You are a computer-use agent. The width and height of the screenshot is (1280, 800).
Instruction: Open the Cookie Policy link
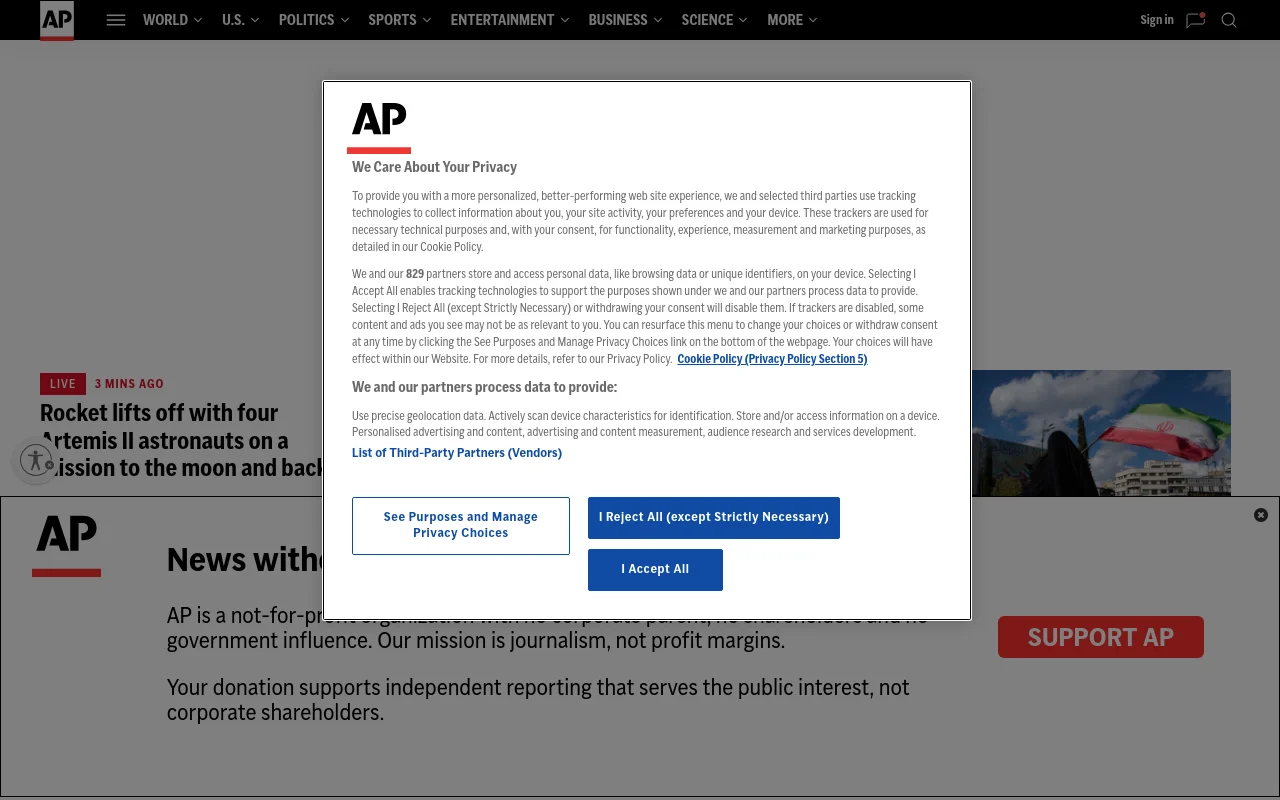click(x=772, y=358)
